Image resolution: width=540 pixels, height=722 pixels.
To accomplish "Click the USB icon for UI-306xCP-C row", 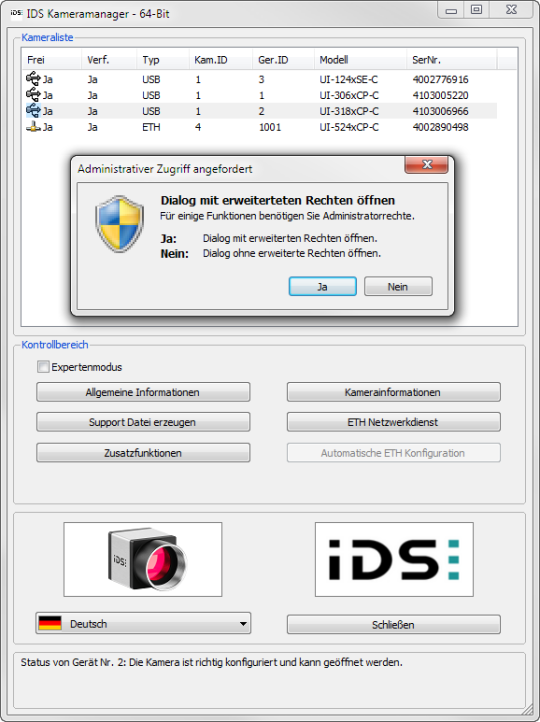I will 33,95.
